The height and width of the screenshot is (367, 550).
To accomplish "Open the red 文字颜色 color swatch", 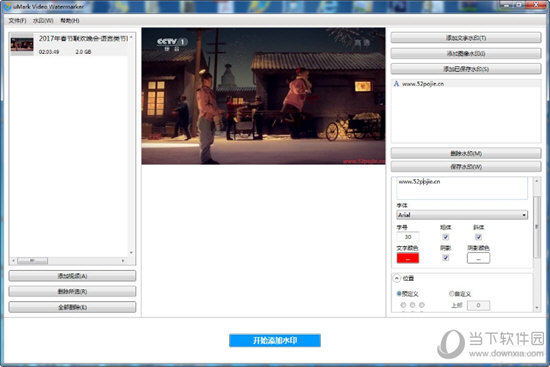I will (x=408, y=258).
